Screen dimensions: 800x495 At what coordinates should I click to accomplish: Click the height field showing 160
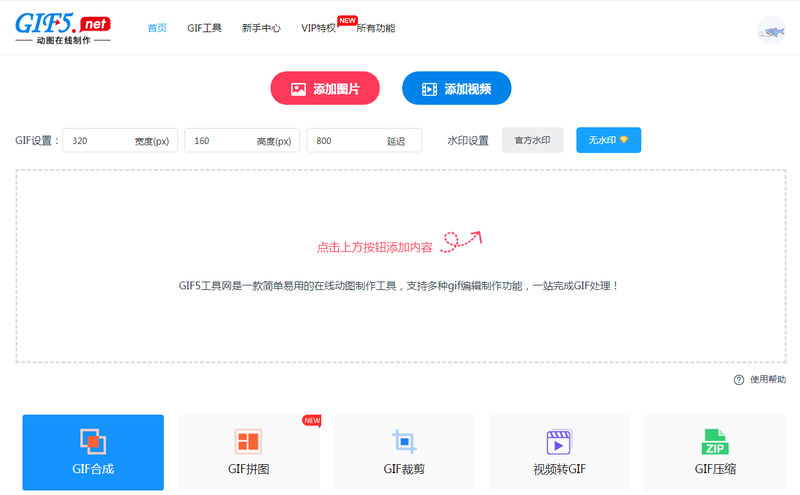point(242,140)
